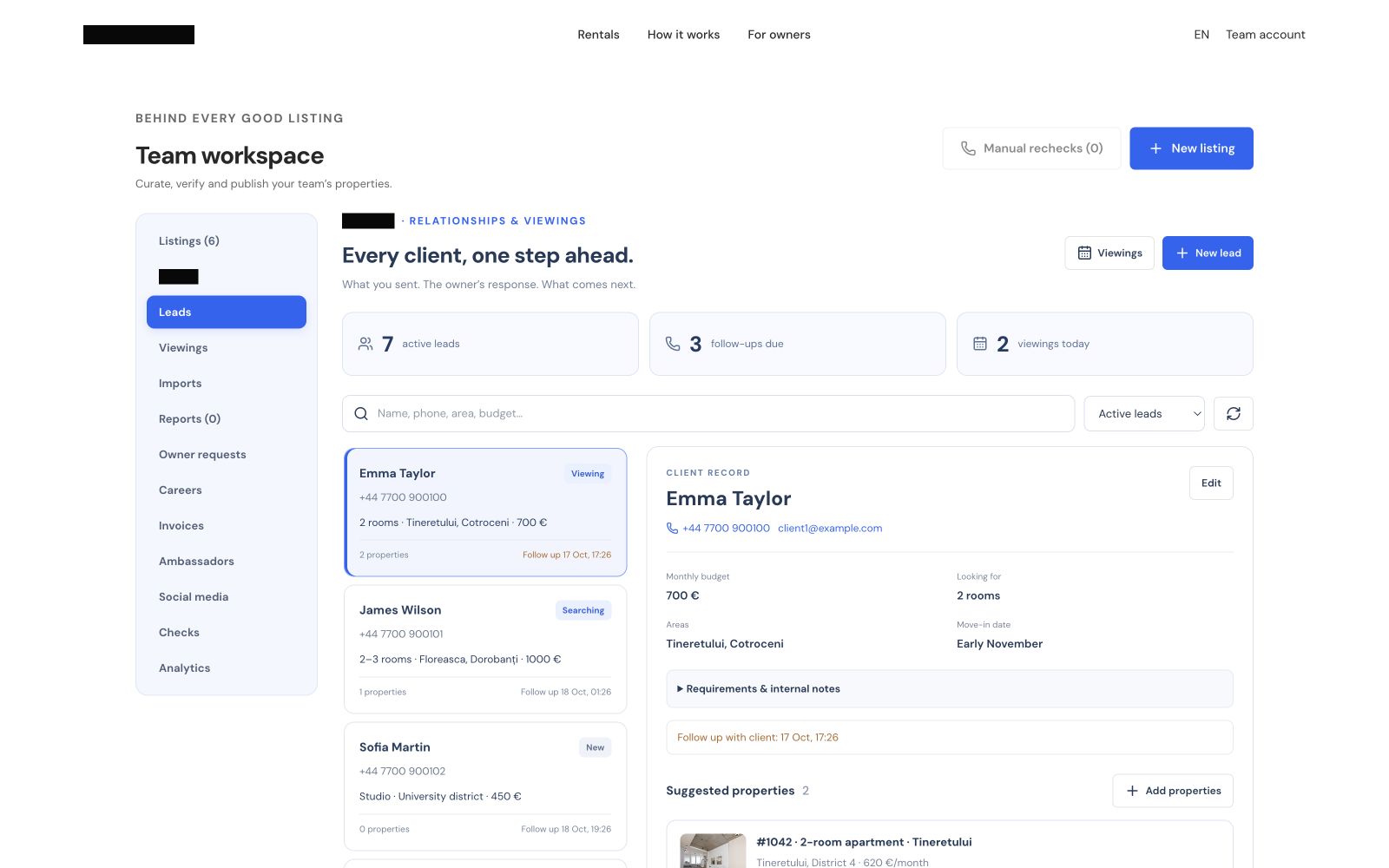
Task: Click the Edit client record button
Action: (x=1211, y=483)
